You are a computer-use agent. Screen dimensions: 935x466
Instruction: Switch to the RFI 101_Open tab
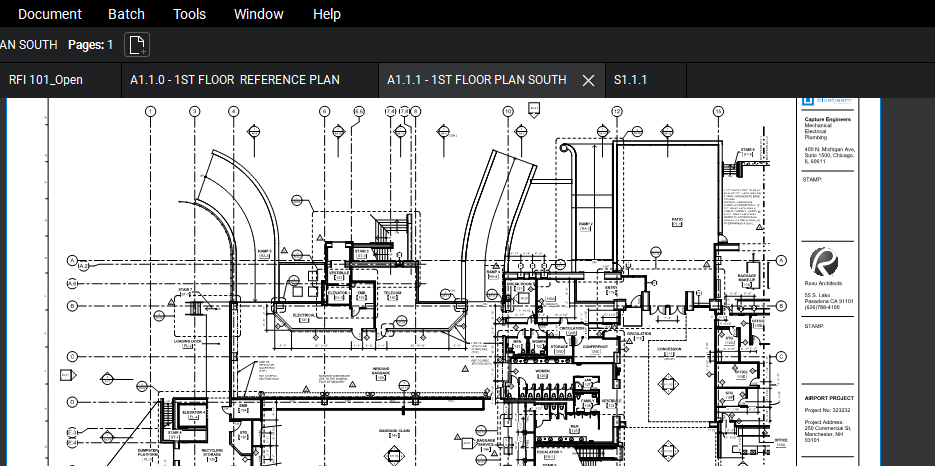coord(46,80)
